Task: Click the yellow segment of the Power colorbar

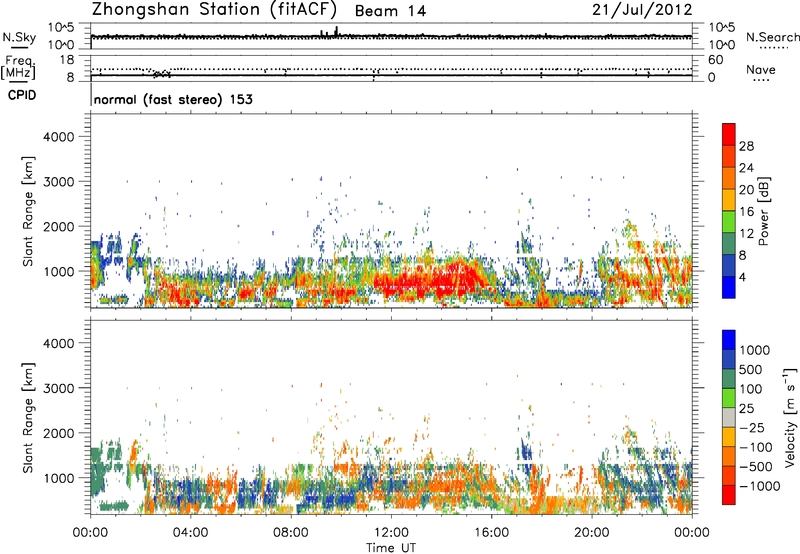Action: [x=729, y=200]
